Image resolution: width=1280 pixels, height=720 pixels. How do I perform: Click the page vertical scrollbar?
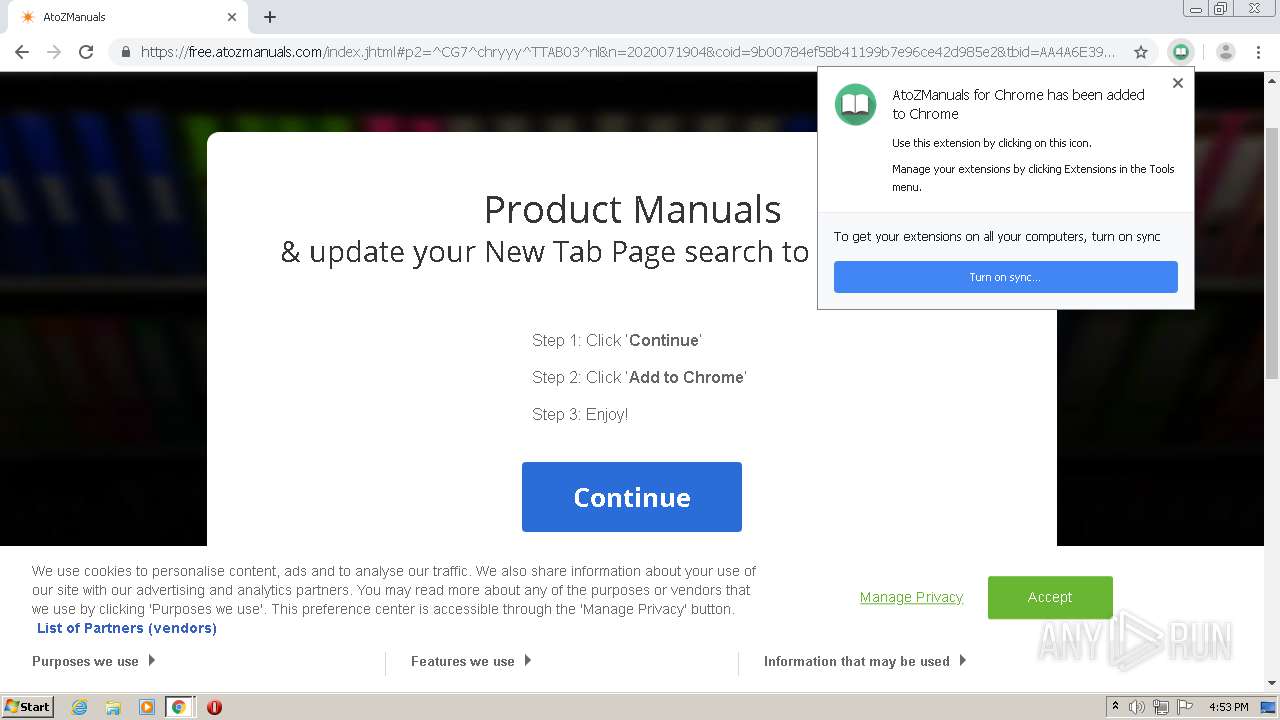(1272, 253)
